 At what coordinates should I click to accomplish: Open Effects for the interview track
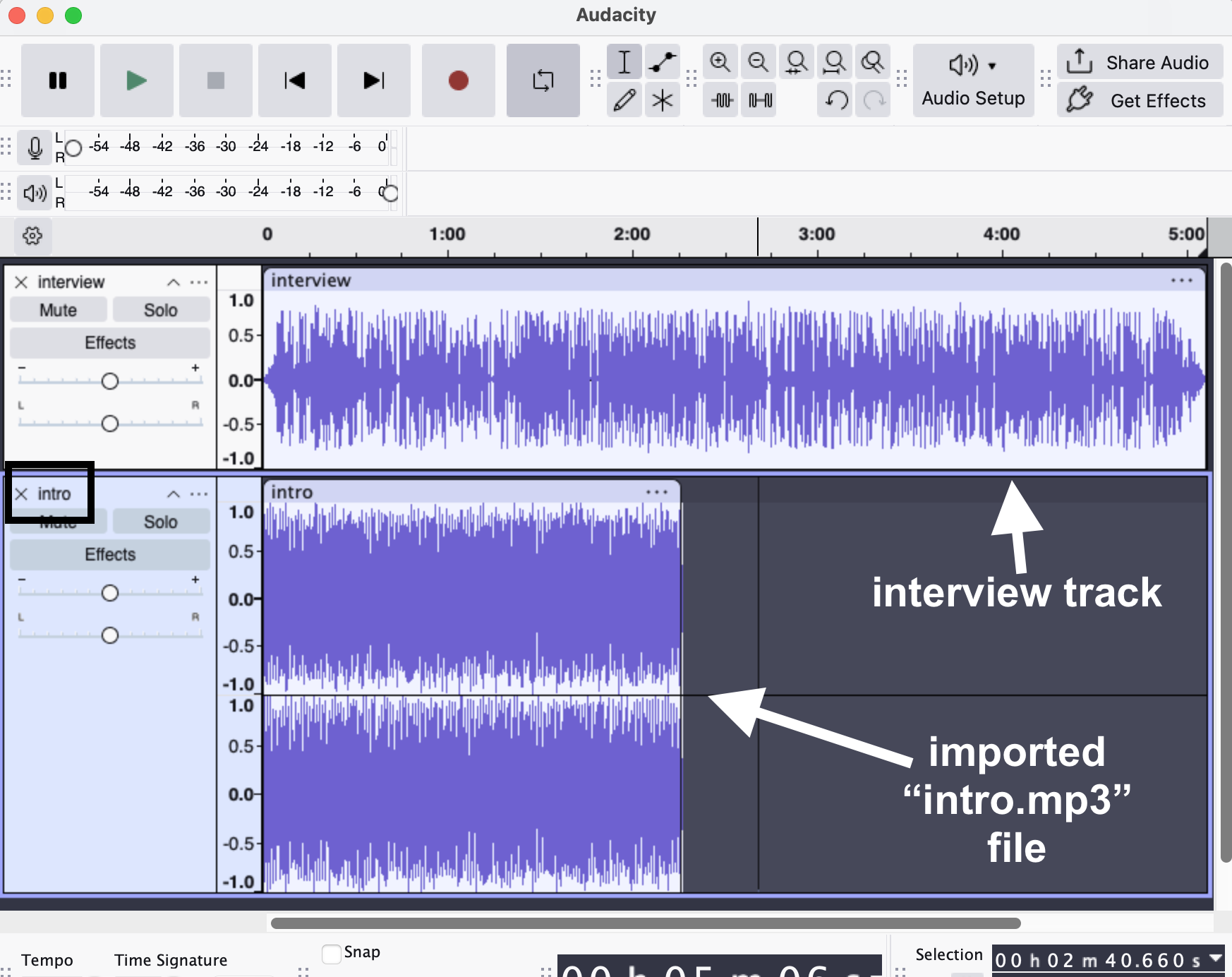pos(110,342)
